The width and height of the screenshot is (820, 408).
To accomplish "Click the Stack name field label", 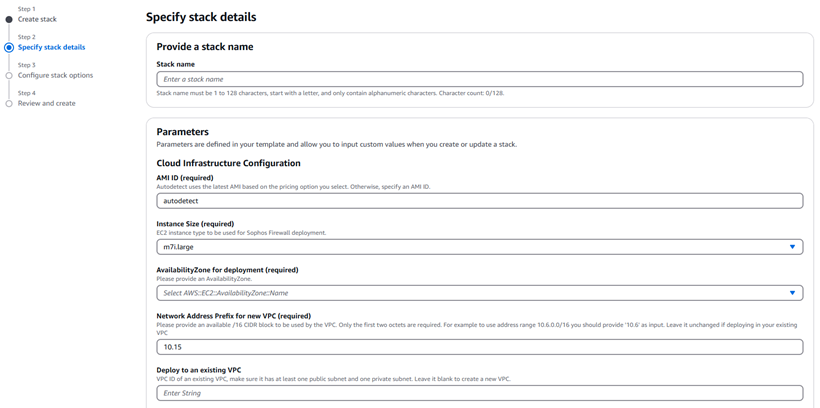I will (x=175, y=64).
